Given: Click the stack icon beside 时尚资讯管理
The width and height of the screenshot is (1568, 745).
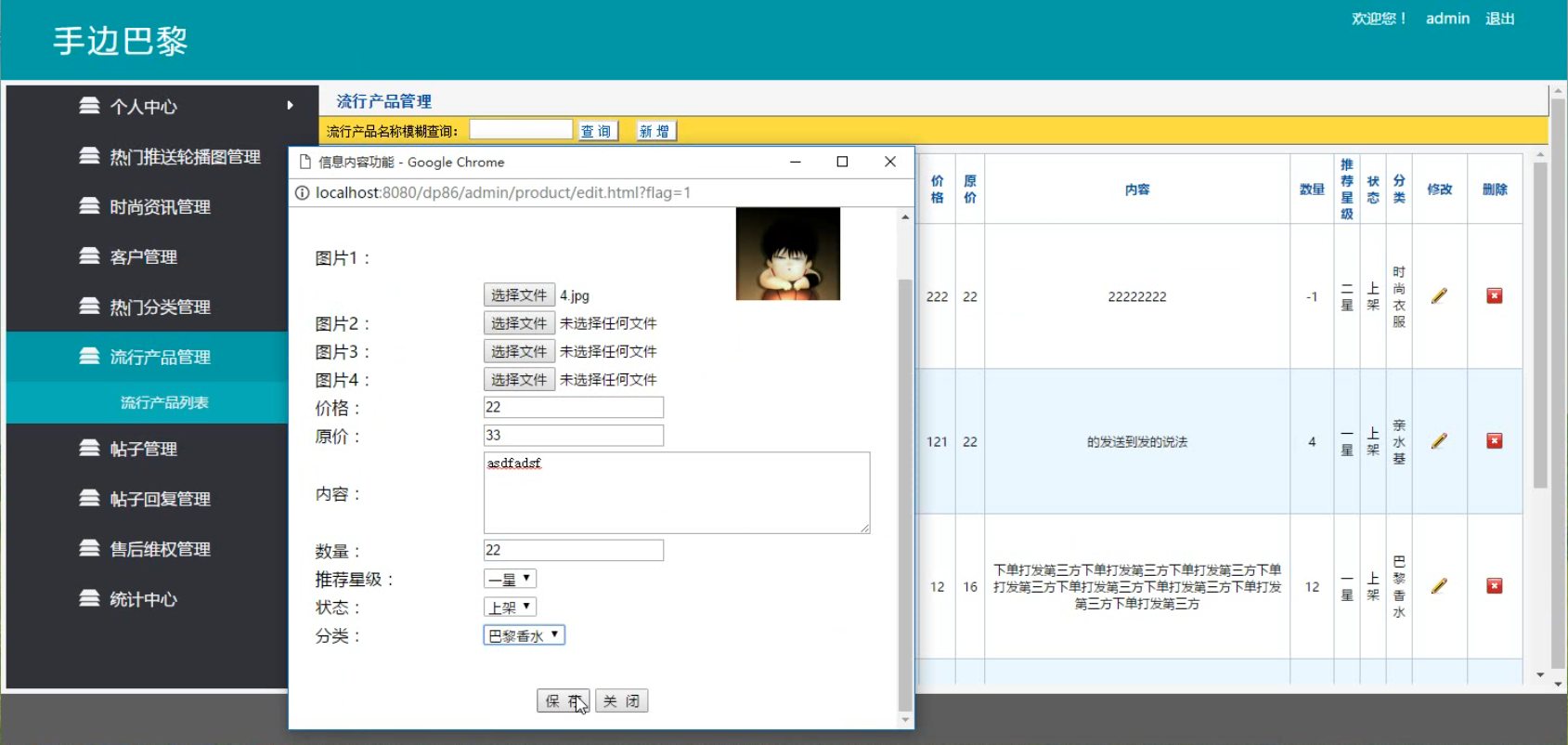Looking at the screenshot, I should point(89,206).
